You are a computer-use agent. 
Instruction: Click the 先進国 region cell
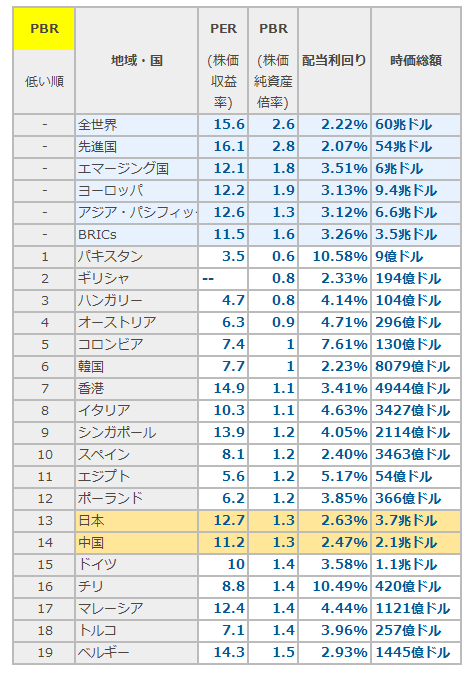136,147
